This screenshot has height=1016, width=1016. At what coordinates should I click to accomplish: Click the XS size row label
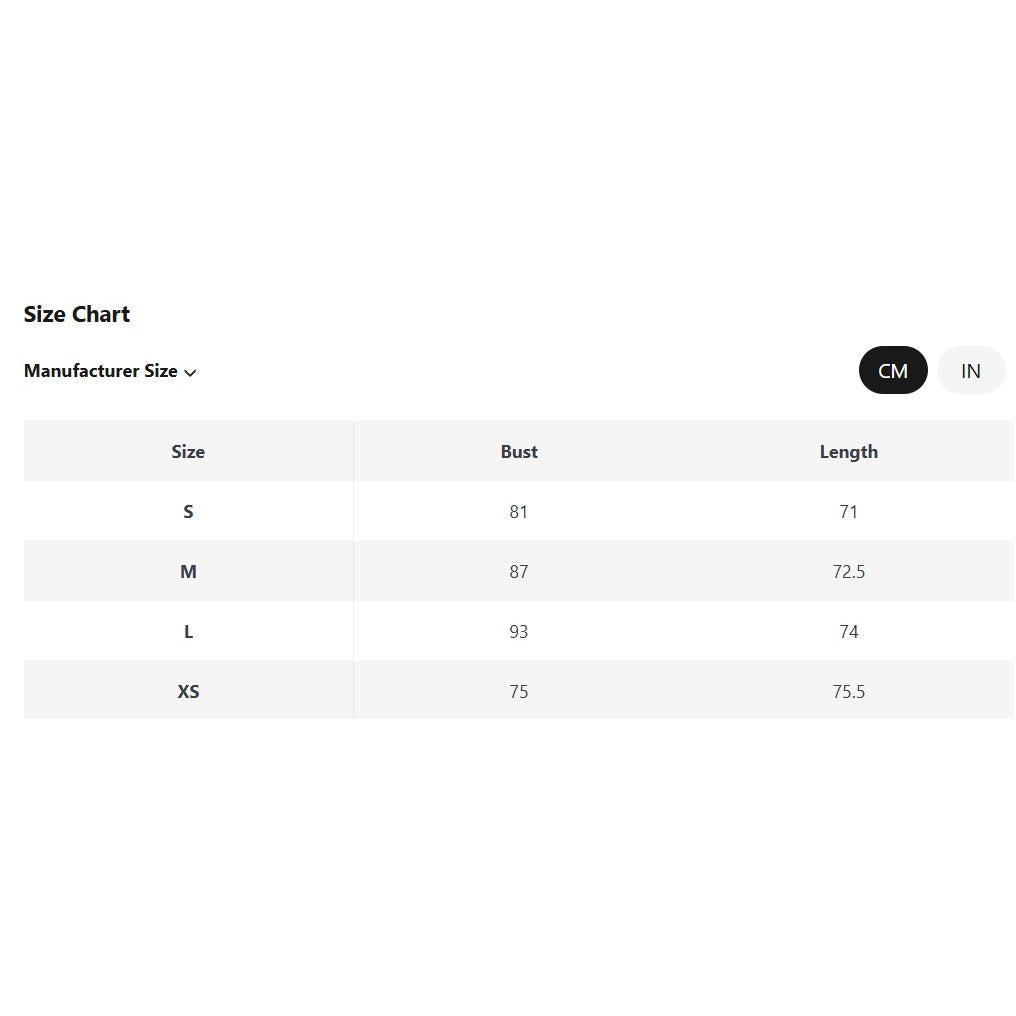click(x=188, y=691)
